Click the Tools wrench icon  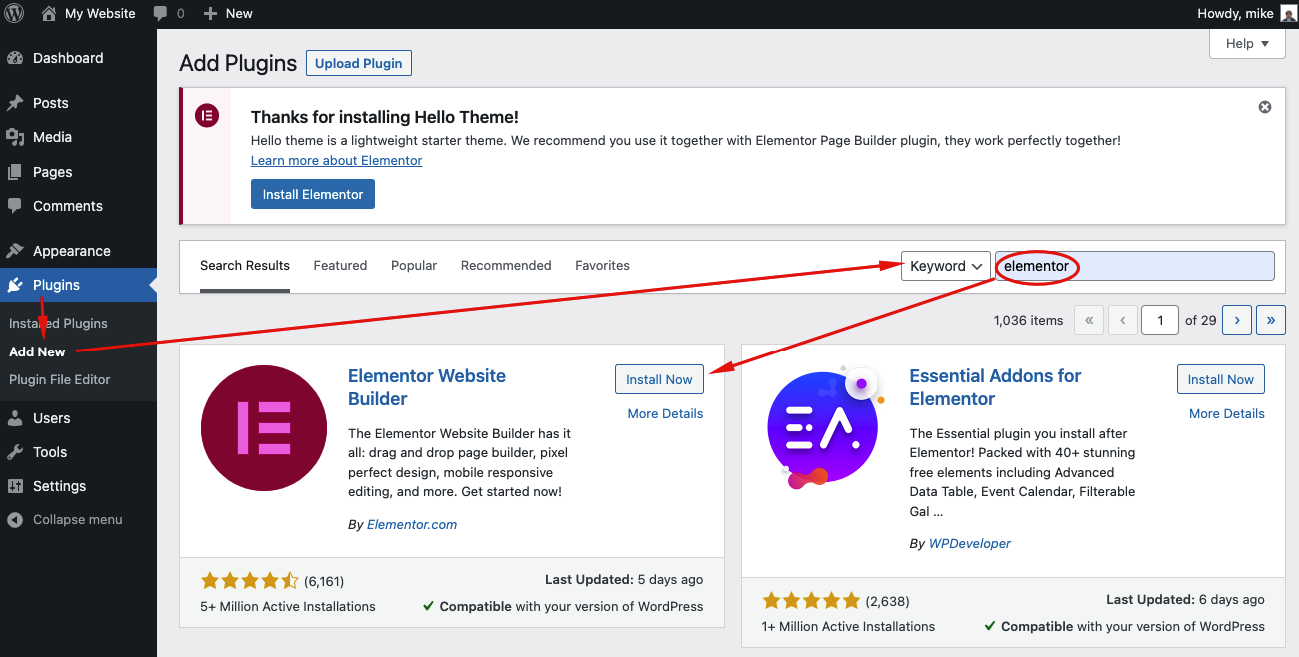[15, 452]
